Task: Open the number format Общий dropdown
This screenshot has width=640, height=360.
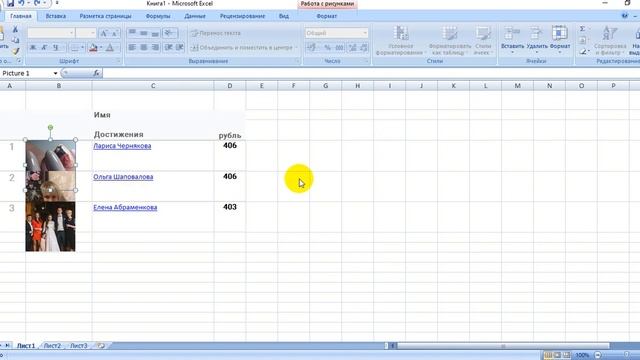Action: click(336, 33)
